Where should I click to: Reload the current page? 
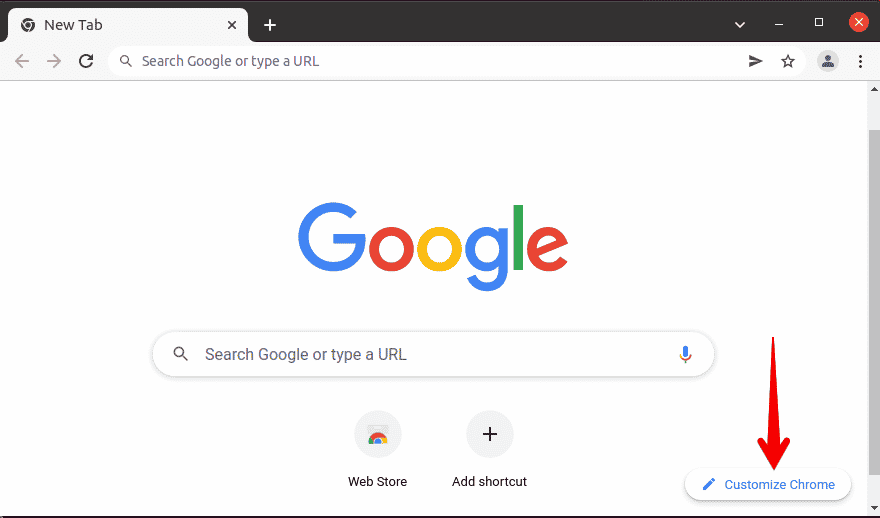86,61
